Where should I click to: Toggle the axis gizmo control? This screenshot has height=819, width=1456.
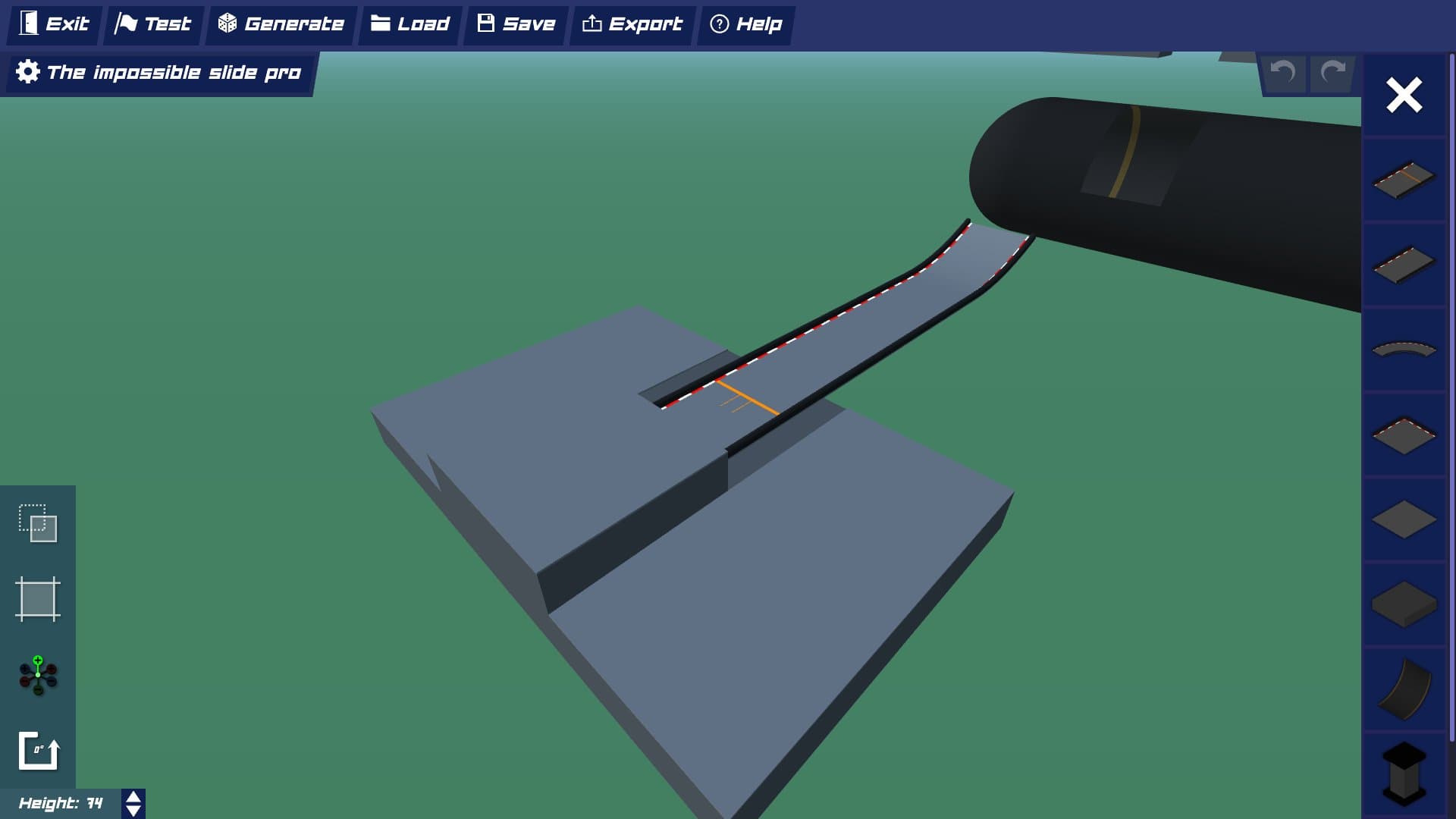(38, 675)
